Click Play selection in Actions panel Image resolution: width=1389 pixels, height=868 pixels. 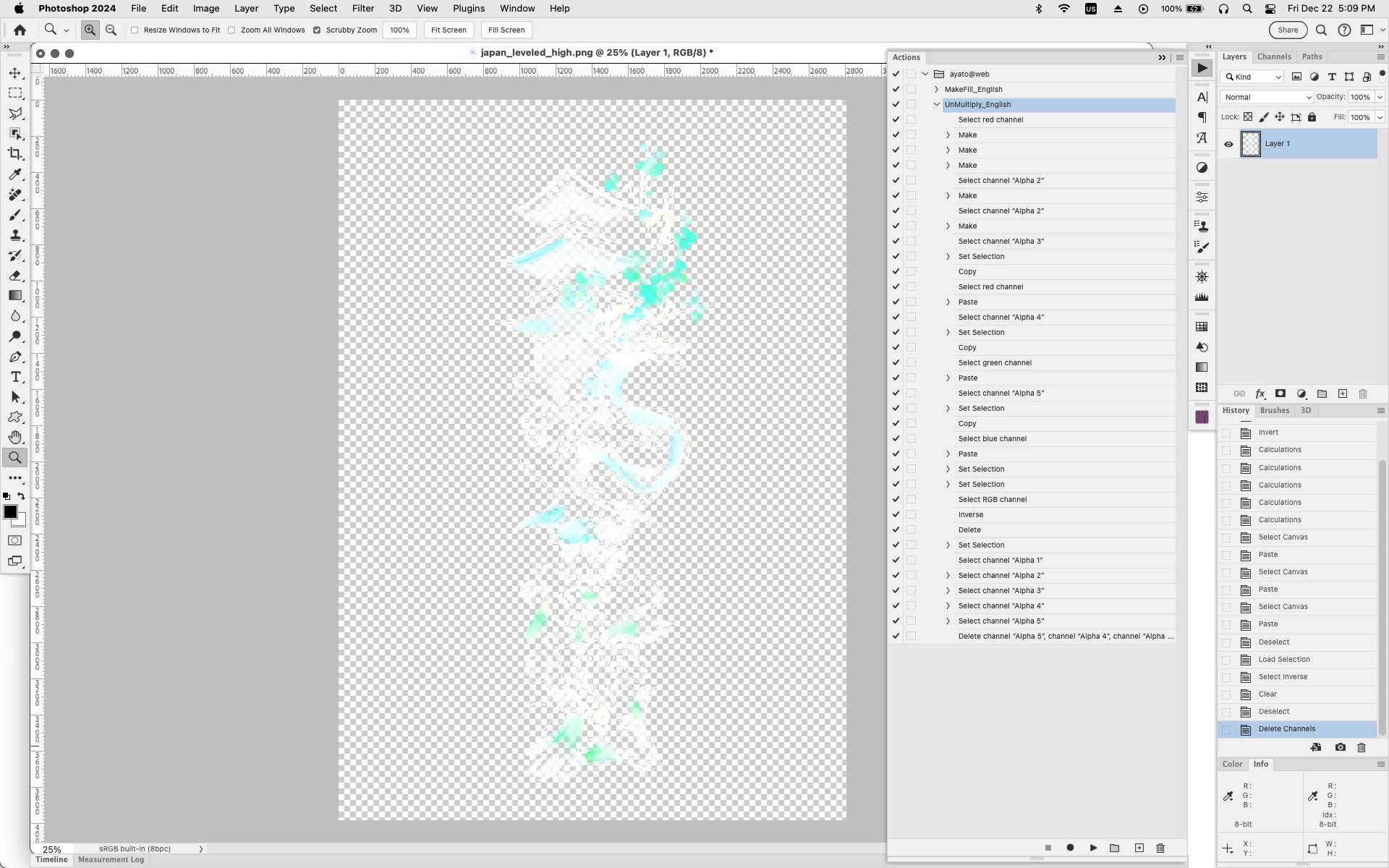1093,848
